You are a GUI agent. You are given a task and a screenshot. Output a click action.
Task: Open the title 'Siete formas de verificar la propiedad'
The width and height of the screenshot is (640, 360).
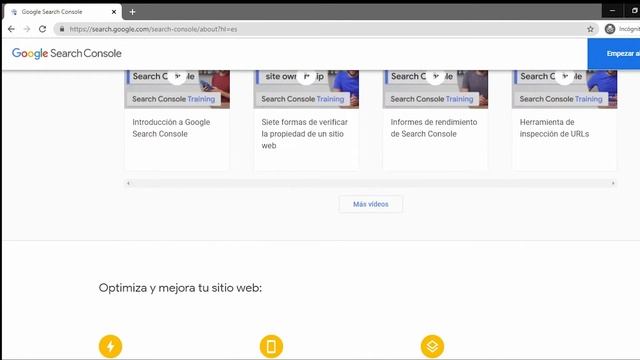click(305, 133)
